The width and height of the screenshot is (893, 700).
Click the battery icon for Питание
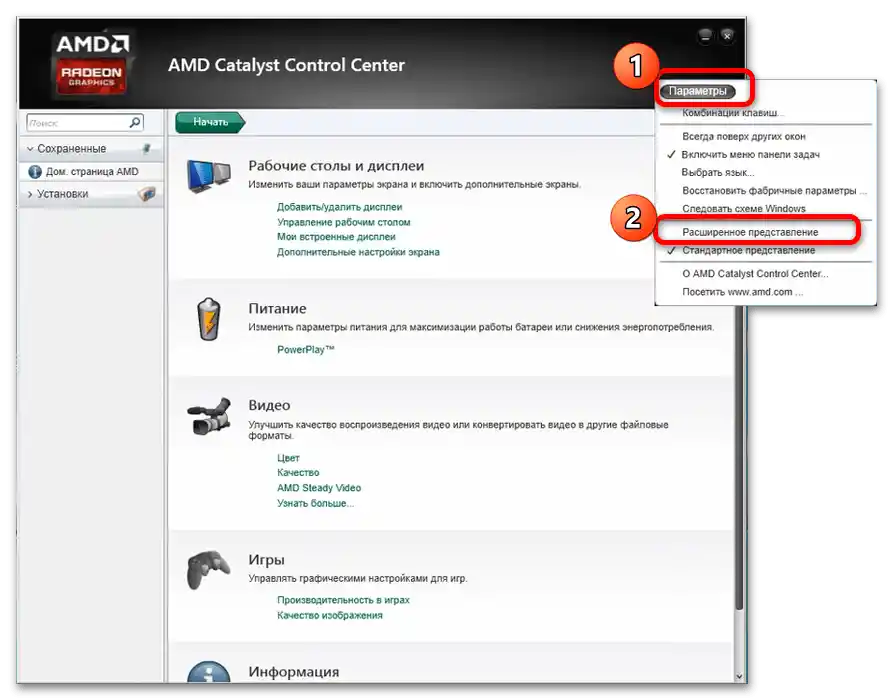208,319
